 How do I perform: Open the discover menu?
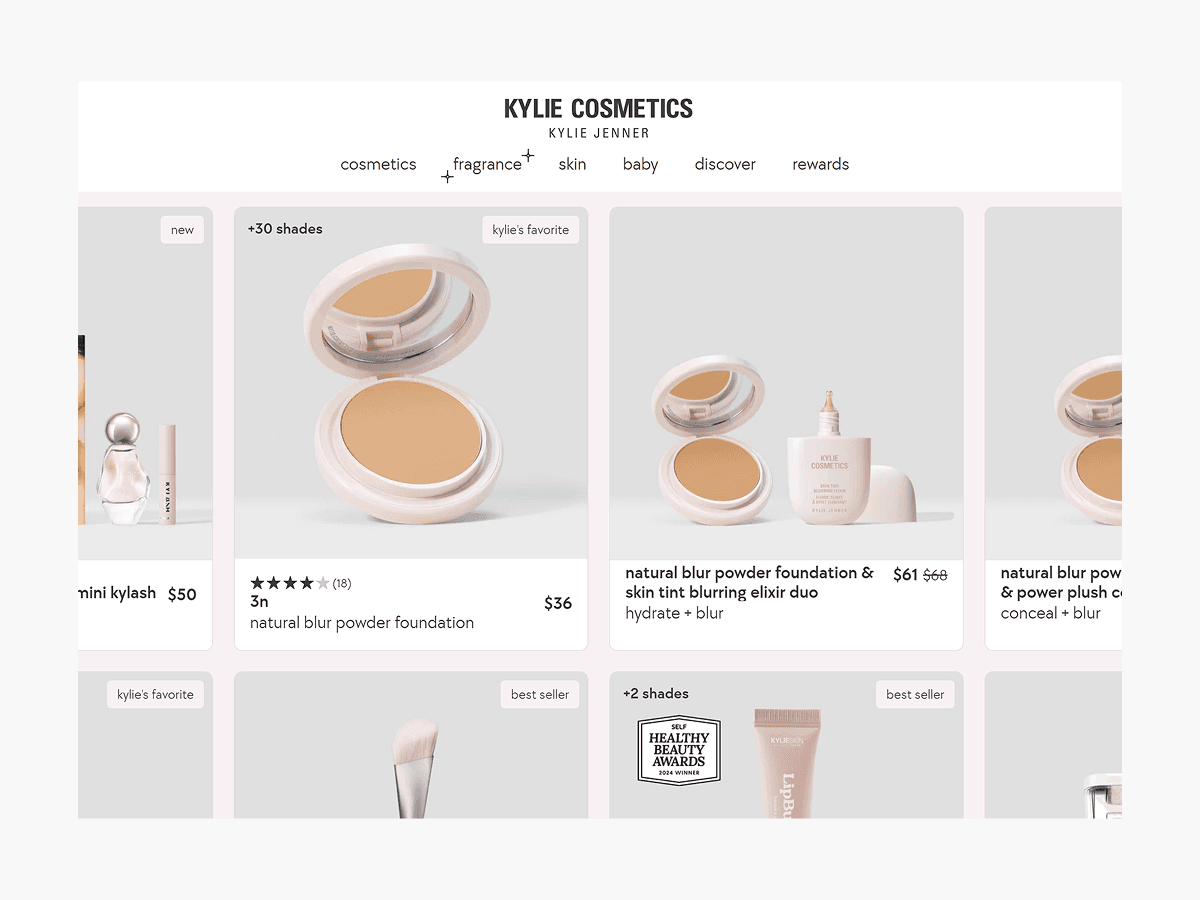[725, 164]
